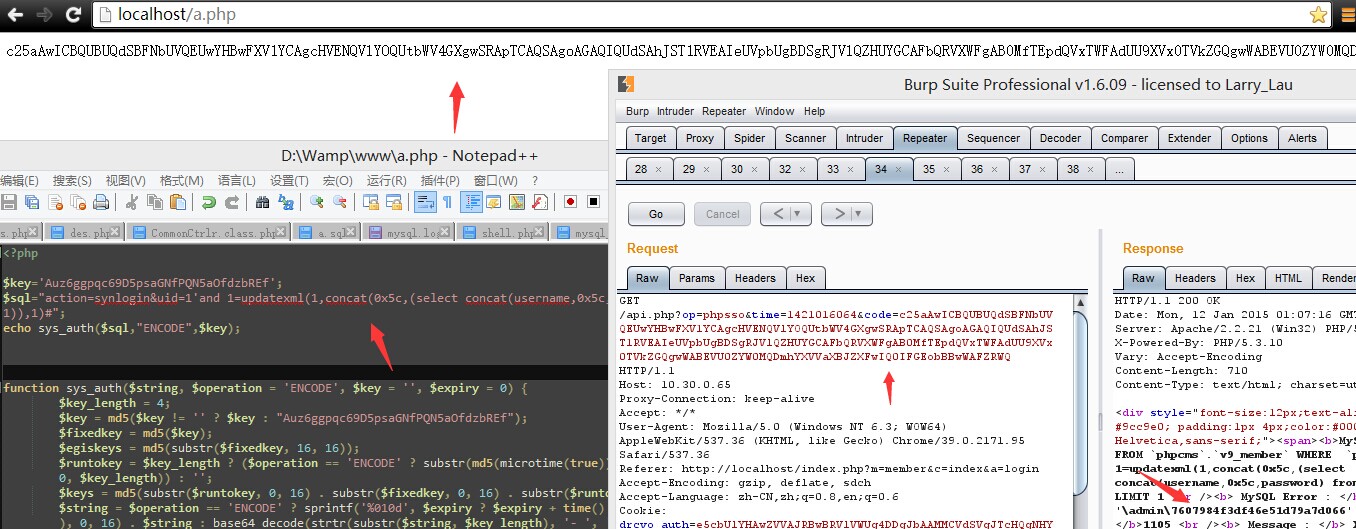
Task: Open the Request Params tab
Action: pos(696,278)
